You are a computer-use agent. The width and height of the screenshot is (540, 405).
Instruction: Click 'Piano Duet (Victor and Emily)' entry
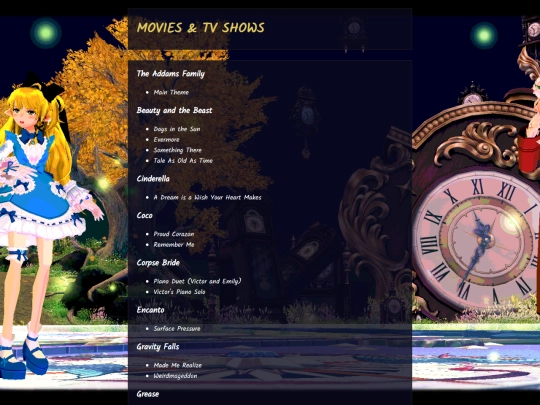click(197, 281)
